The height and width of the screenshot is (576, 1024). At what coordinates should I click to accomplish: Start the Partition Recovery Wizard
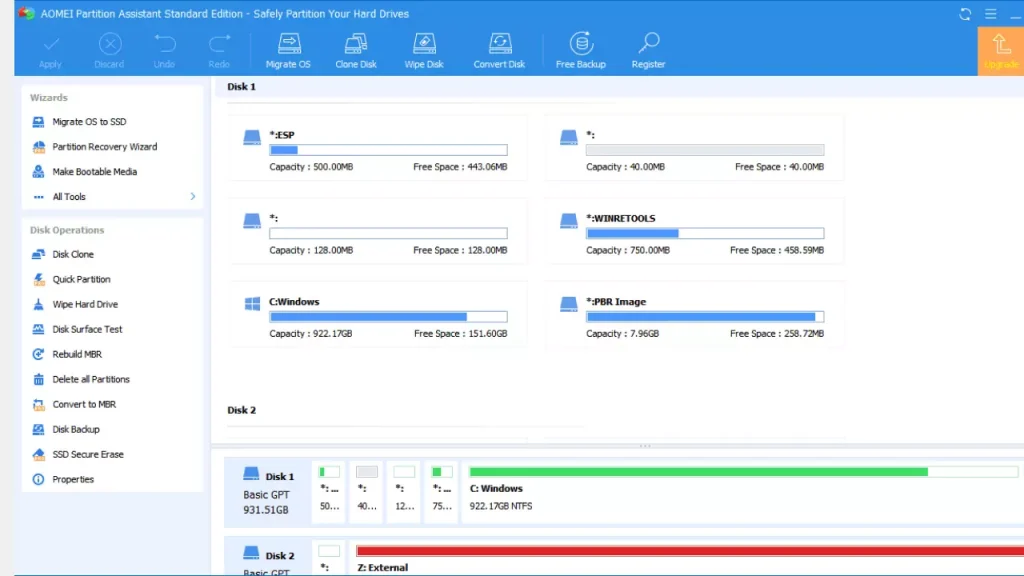pyautogui.click(x=104, y=147)
